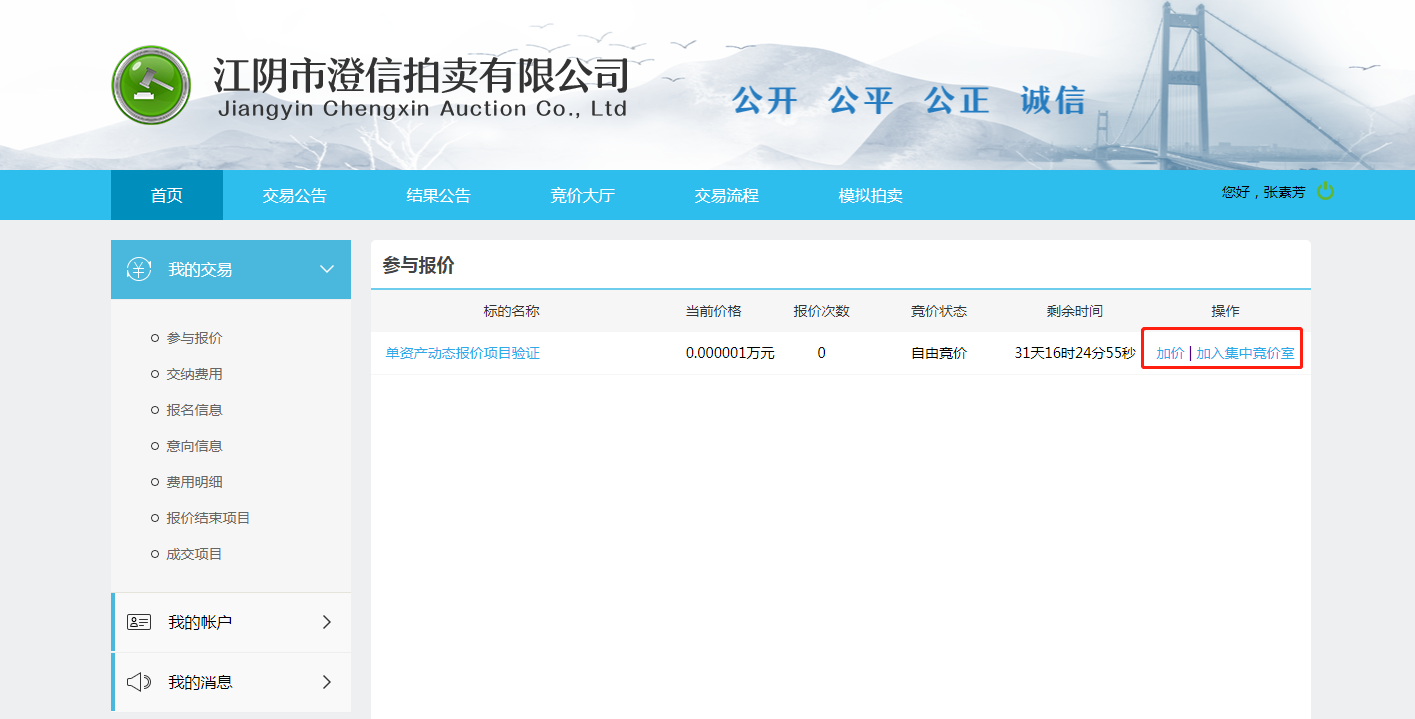Click the 我的帐户 menu label
The width and height of the screenshot is (1415, 719).
(x=200, y=622)
